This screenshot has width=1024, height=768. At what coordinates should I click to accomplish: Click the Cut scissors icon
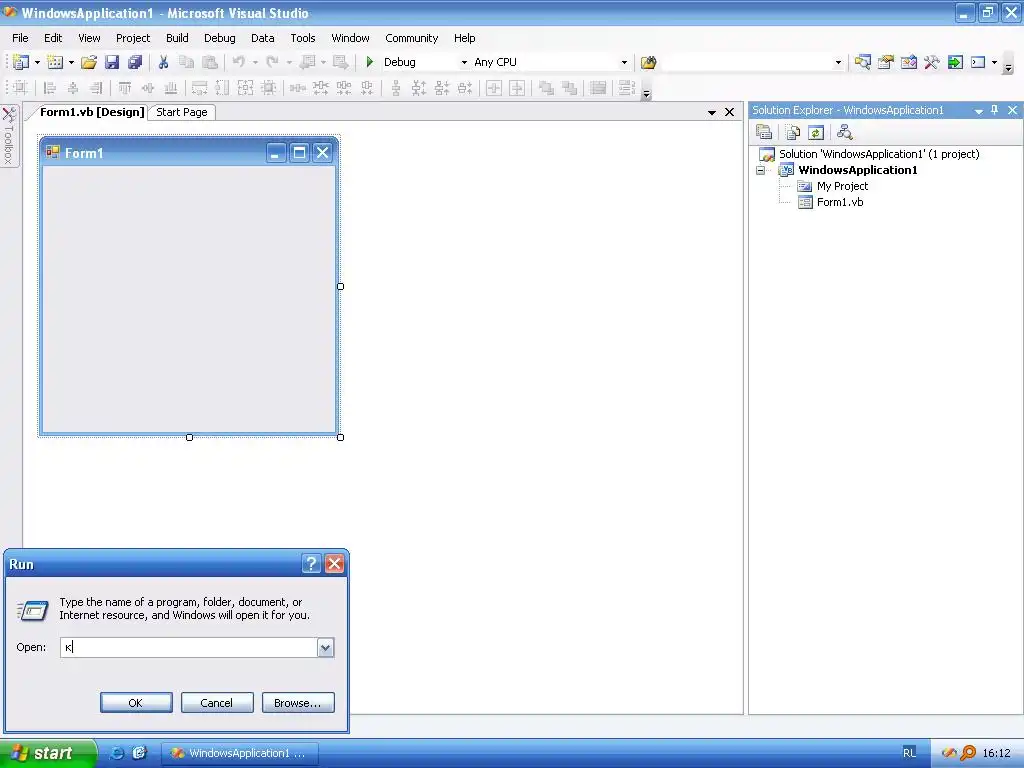(x=163, y=62)
